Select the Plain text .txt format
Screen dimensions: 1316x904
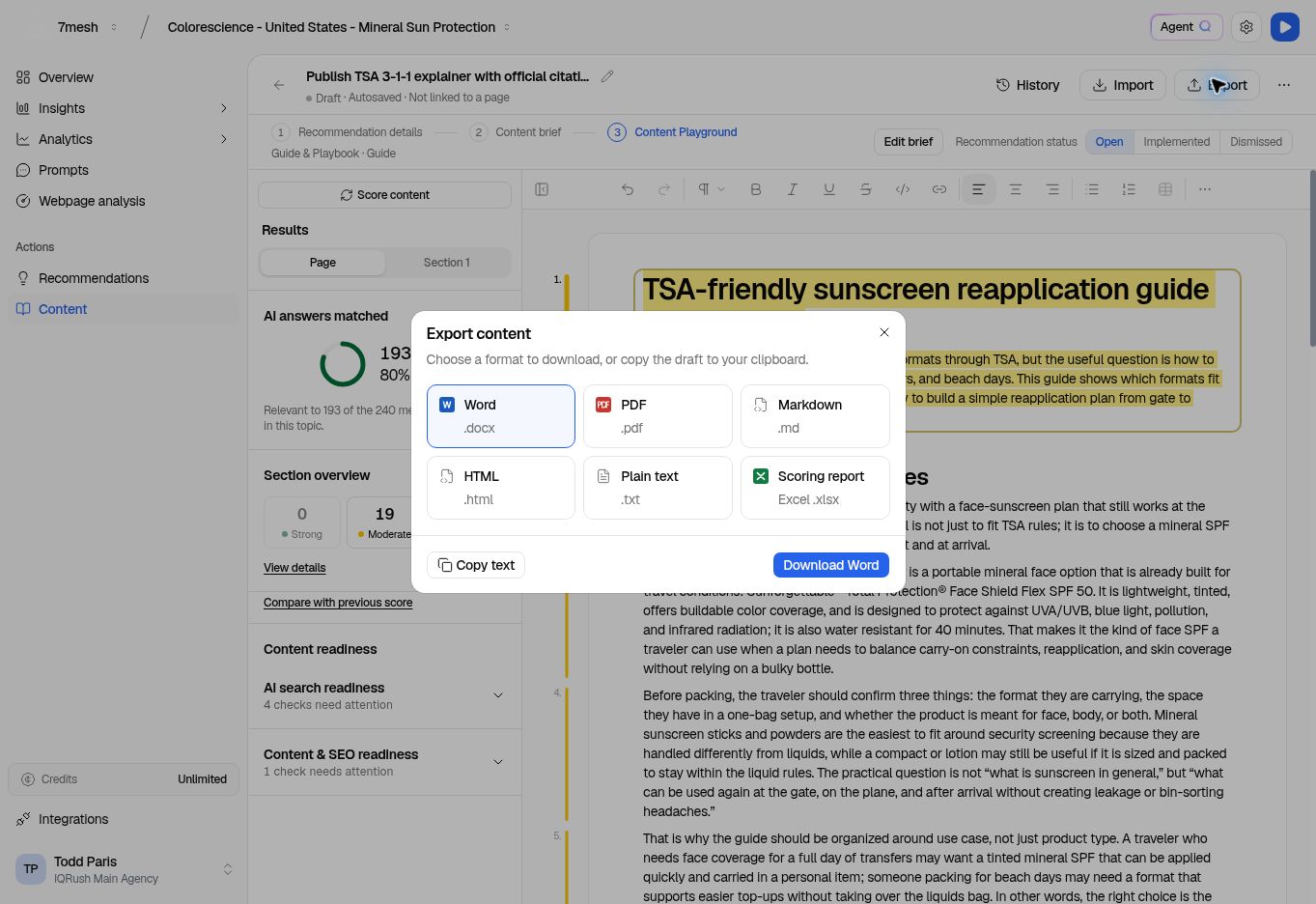658,488
